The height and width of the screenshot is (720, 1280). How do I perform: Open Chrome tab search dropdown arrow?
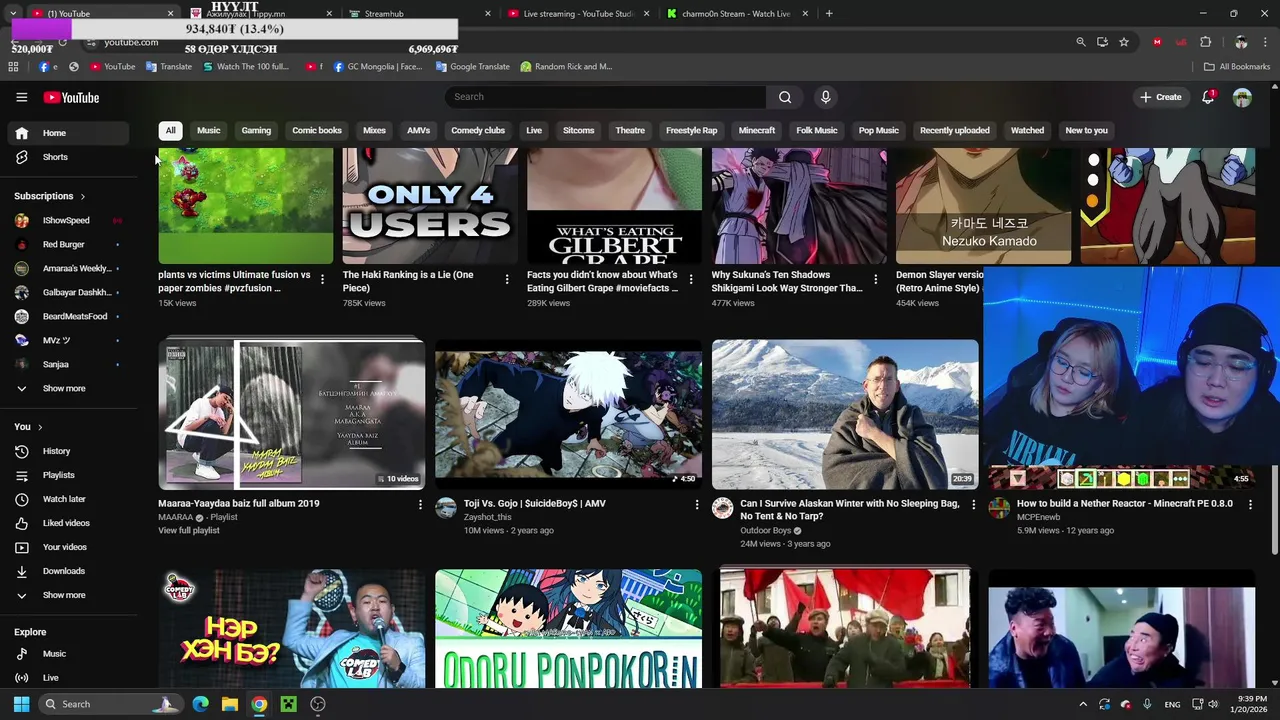click(x=13, y=13)
